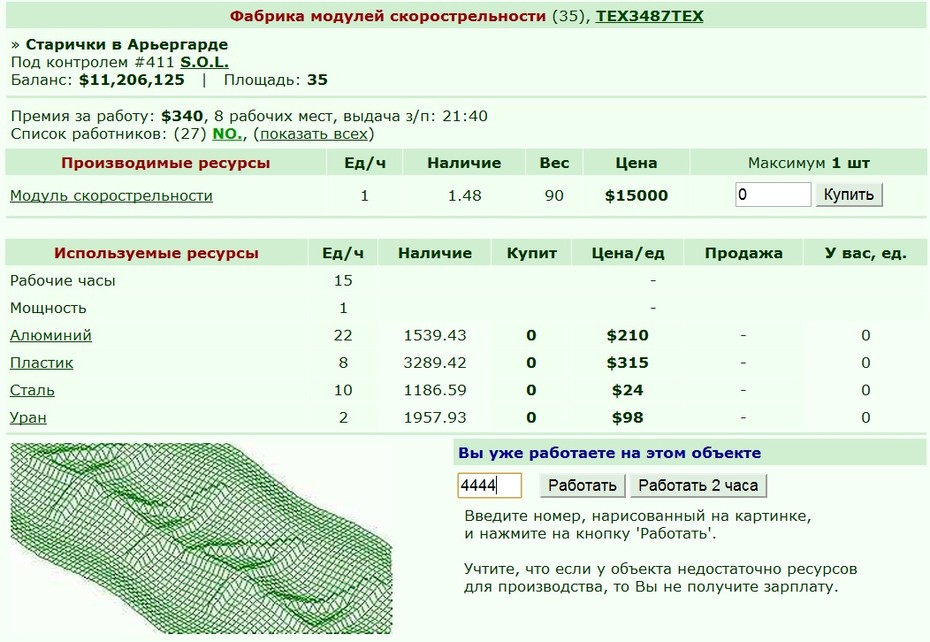Viewport: 930px width, 642px height.
Task: Click the Фабрика модулей скорострельности title
Action: (387, 16)
